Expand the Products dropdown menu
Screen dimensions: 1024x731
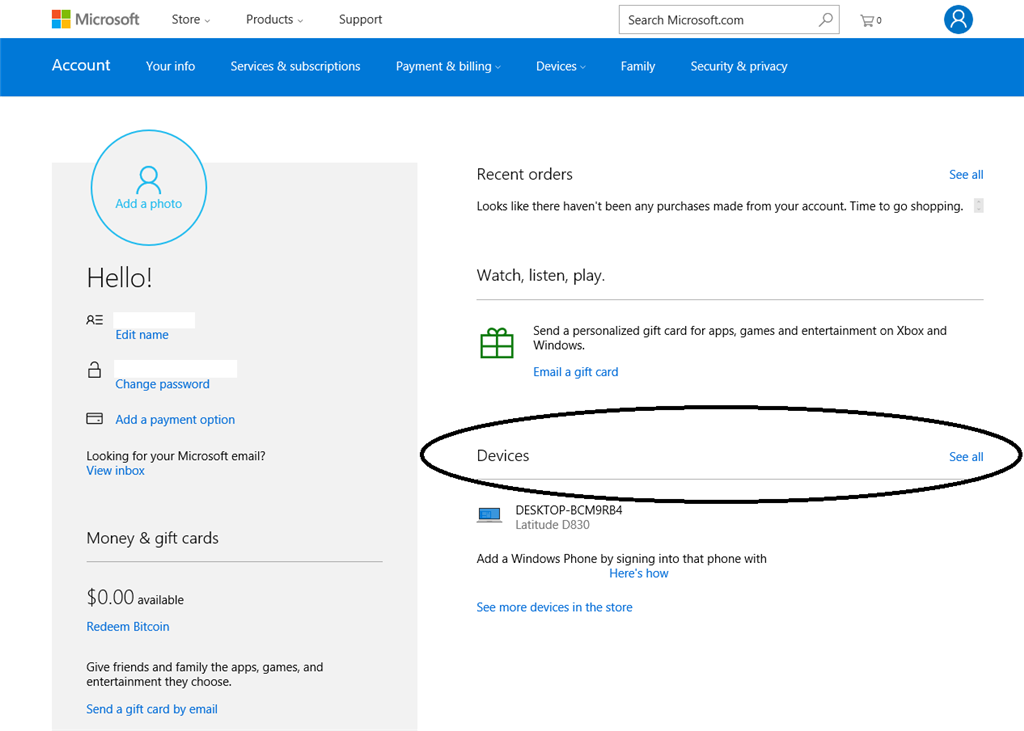coord(274,20)
